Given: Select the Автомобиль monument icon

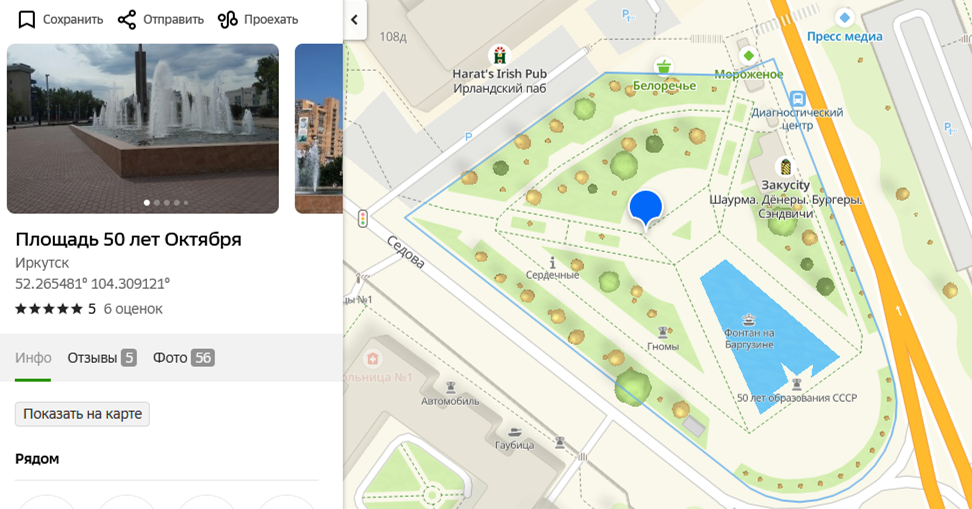Looking at the screenshot, I should [451, 388].
